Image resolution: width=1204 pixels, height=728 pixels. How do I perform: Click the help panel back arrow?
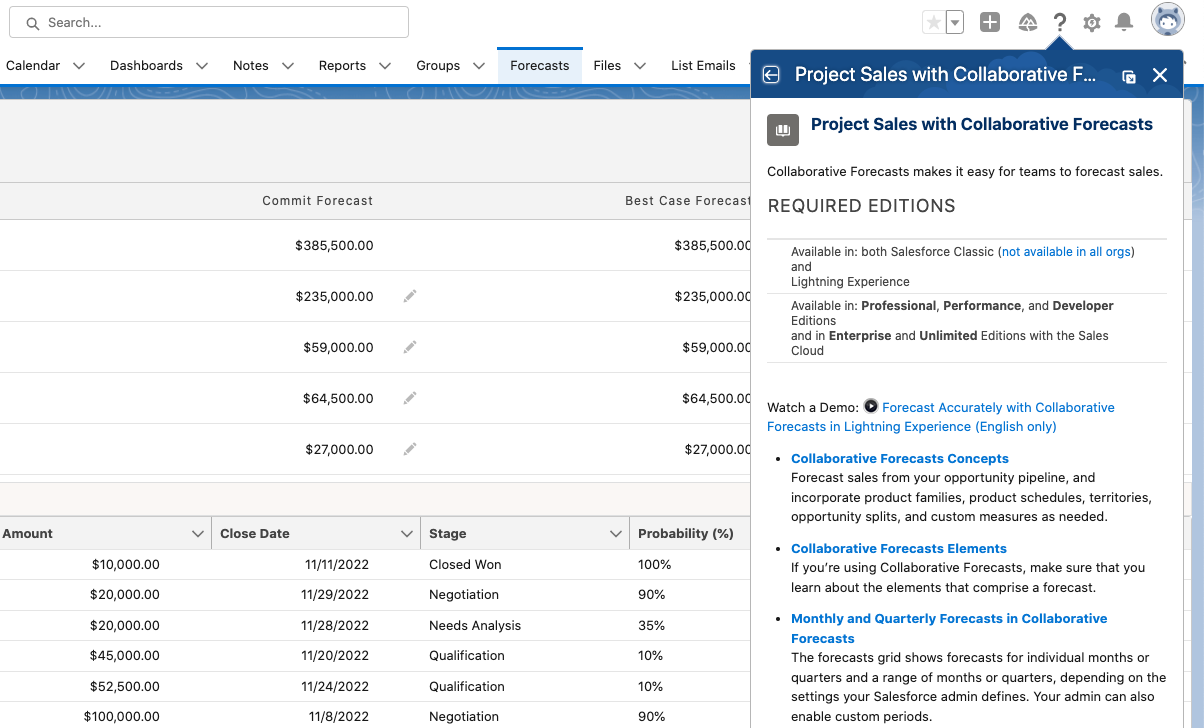point(771,75)
